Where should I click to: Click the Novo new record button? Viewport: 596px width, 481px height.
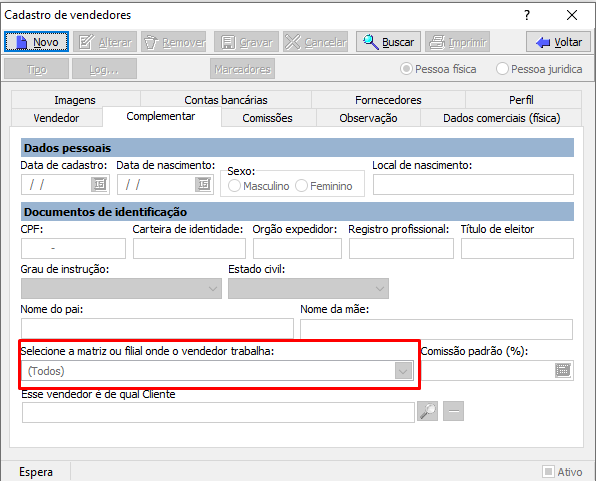click(36, 42)
